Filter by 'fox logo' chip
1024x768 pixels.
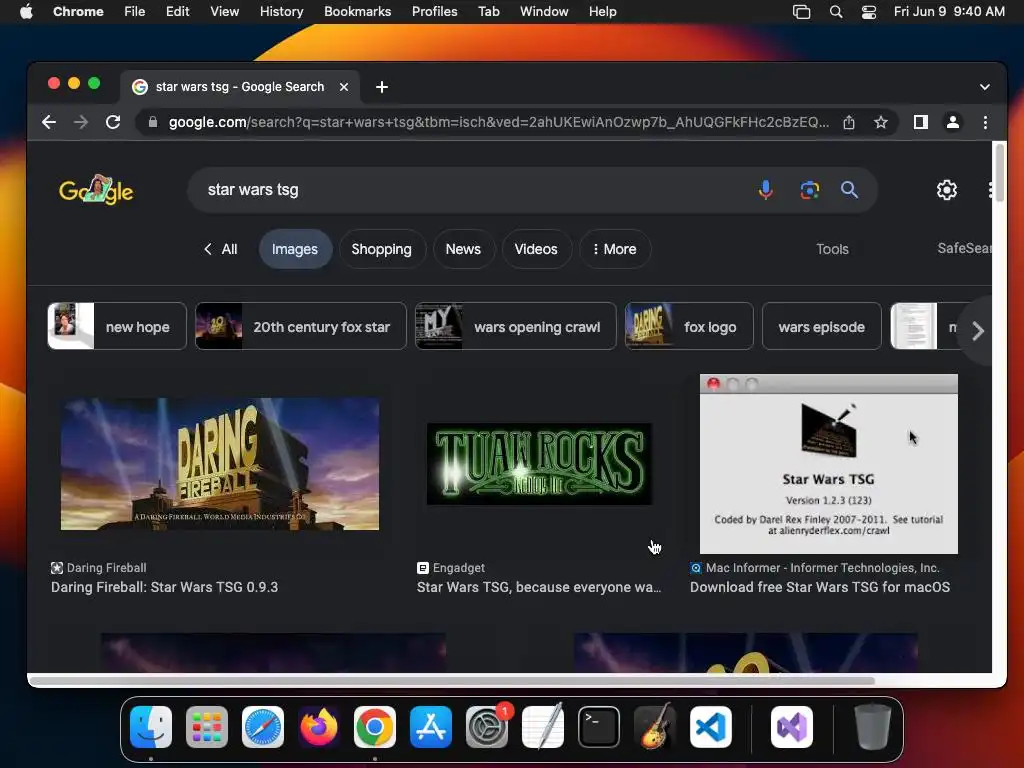point(688,327)
